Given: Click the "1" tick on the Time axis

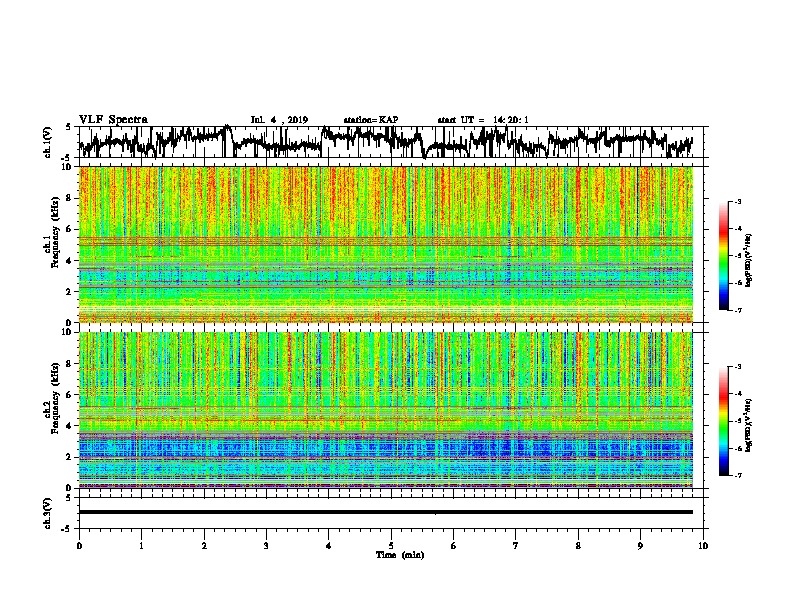Looking at the screenshot, I should (x=141, y=546).
